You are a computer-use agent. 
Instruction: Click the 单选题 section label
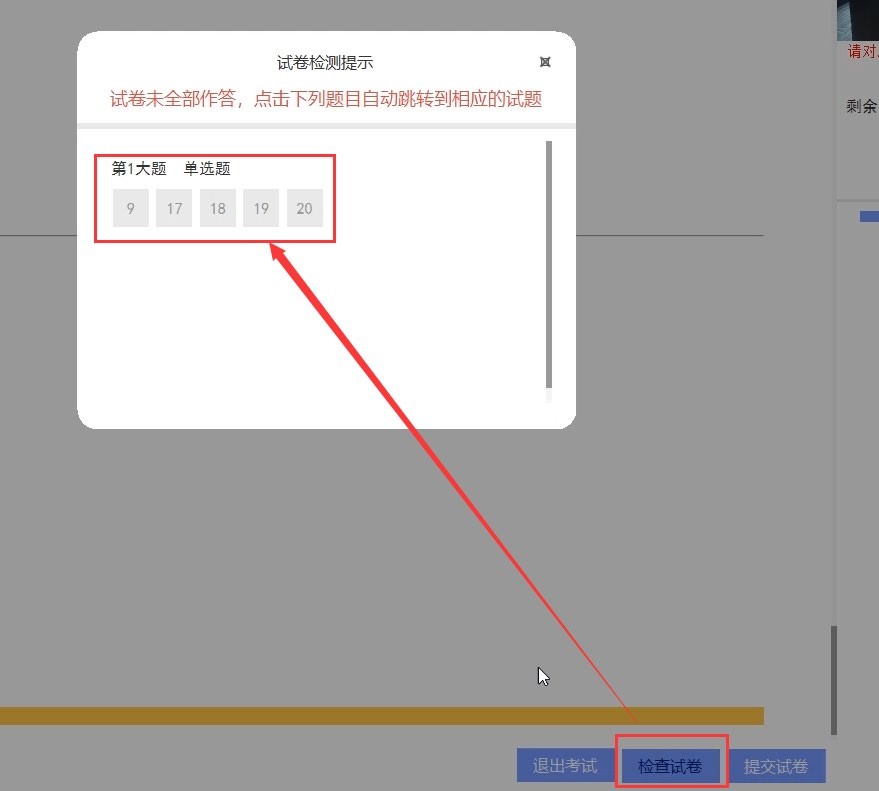tap(207, 168)
